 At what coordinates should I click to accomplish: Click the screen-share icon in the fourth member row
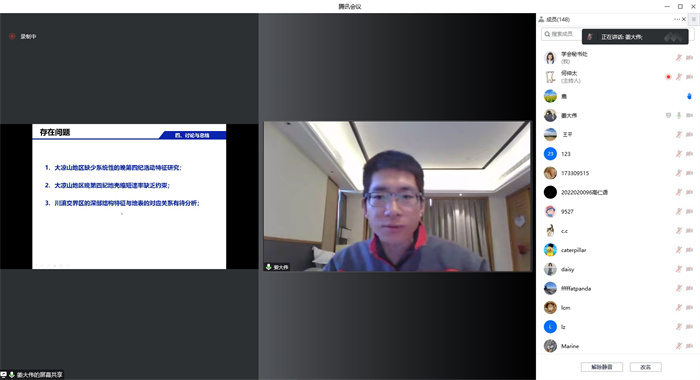point(668,115)
